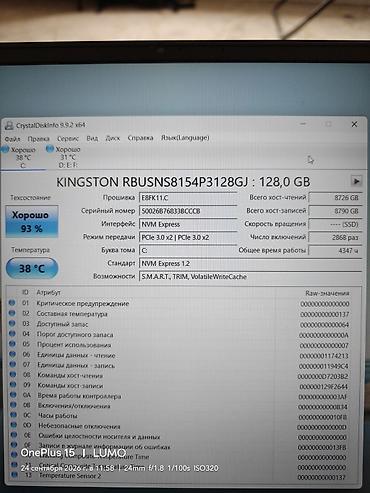The width and height of the screenshot is (370, 493).
Task: Click status icon of Команды хост-чтения row
Action: point(13,375)
